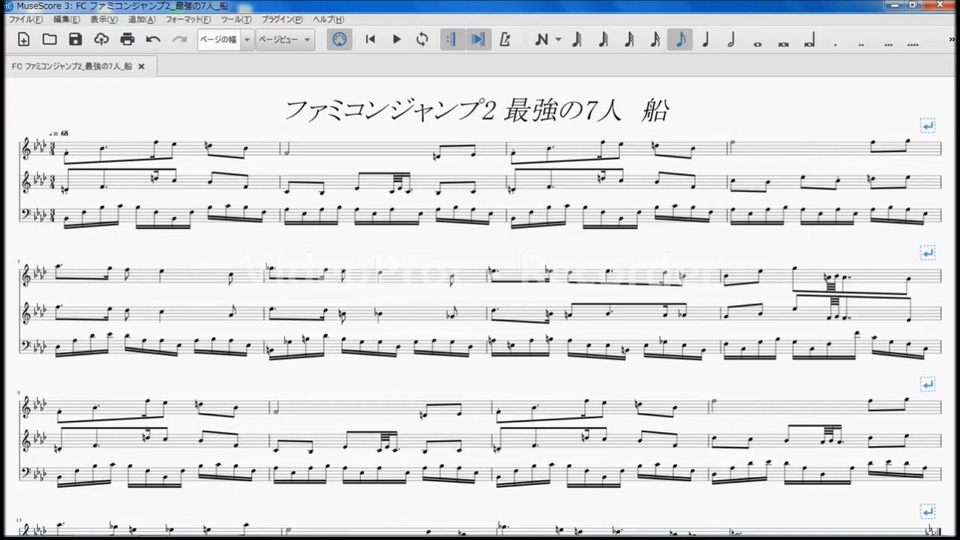Select the longa note duration
This screenshot has width=960, height=540.
coord(809,41)
